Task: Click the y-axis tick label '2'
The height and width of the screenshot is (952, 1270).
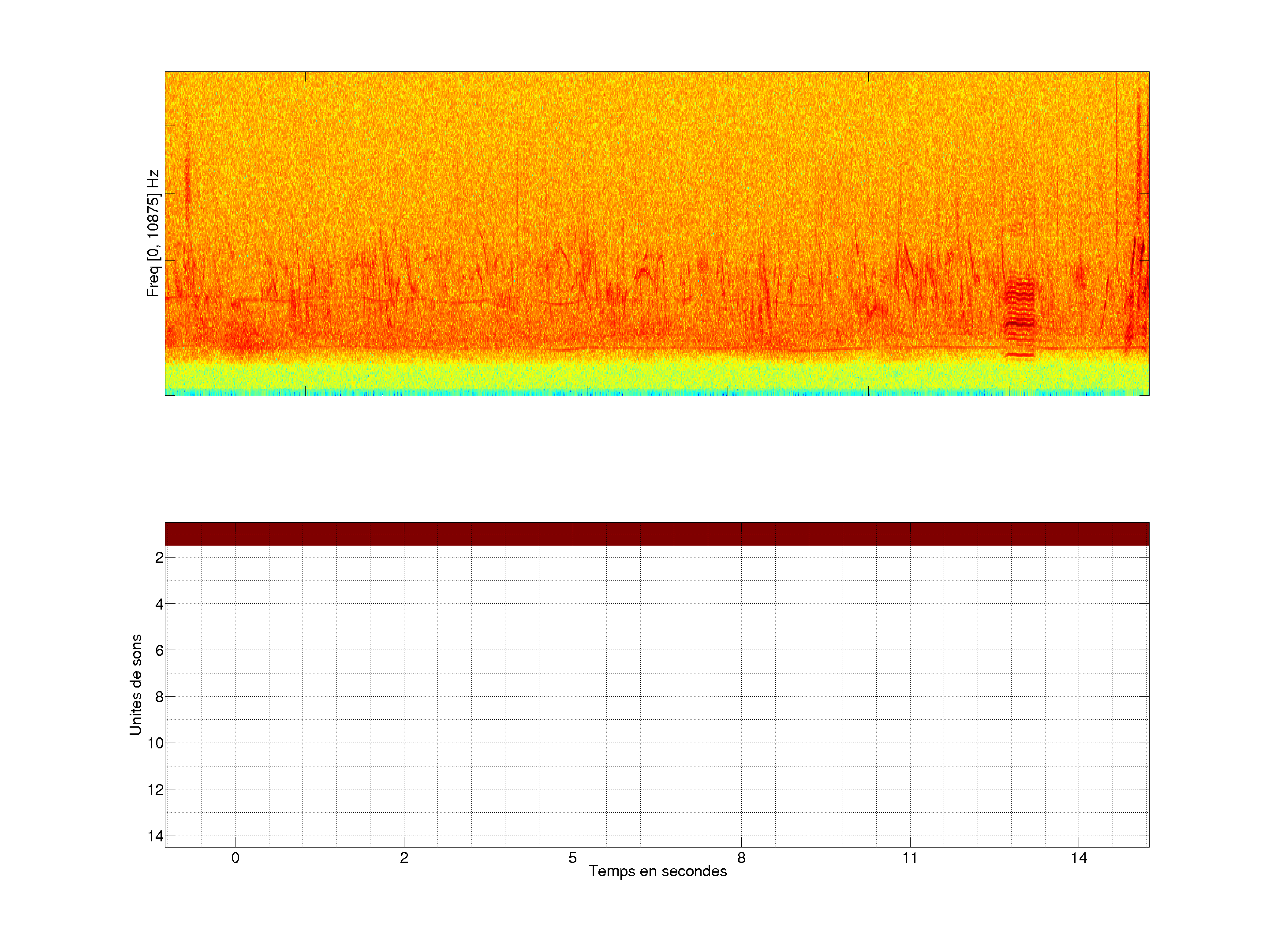Action: click(159, 558)
